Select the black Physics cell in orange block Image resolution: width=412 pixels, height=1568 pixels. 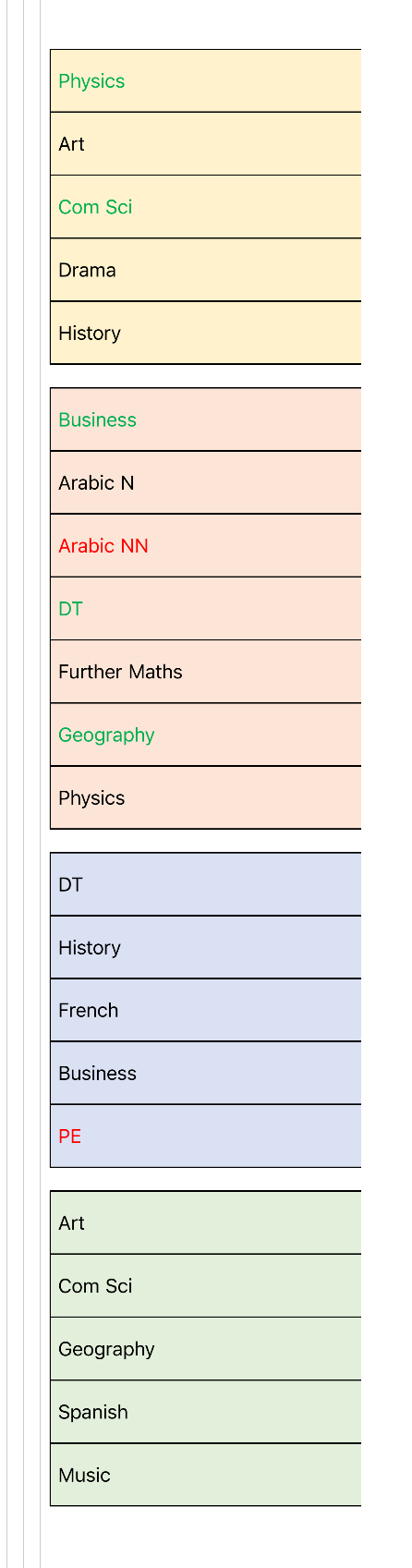[205, 797]
